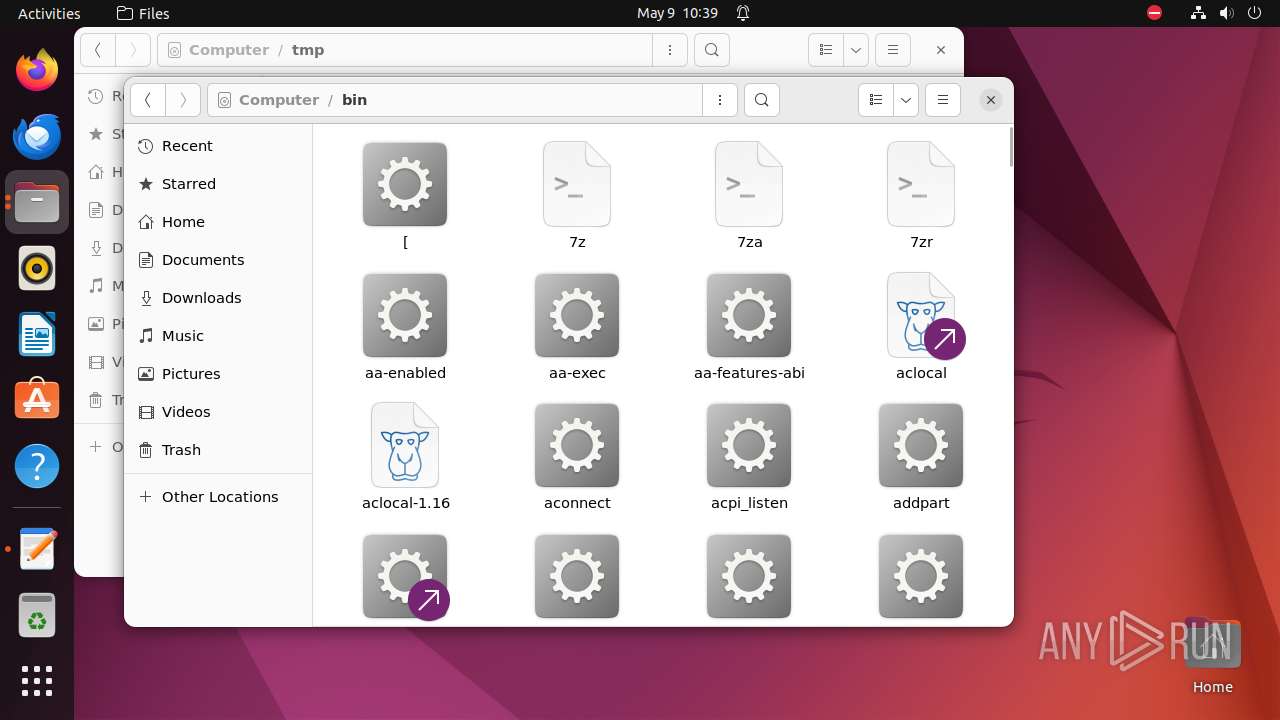1280x720 pixels.
Task: Open view options dropdown in bin window
Action: click(905, 100)
